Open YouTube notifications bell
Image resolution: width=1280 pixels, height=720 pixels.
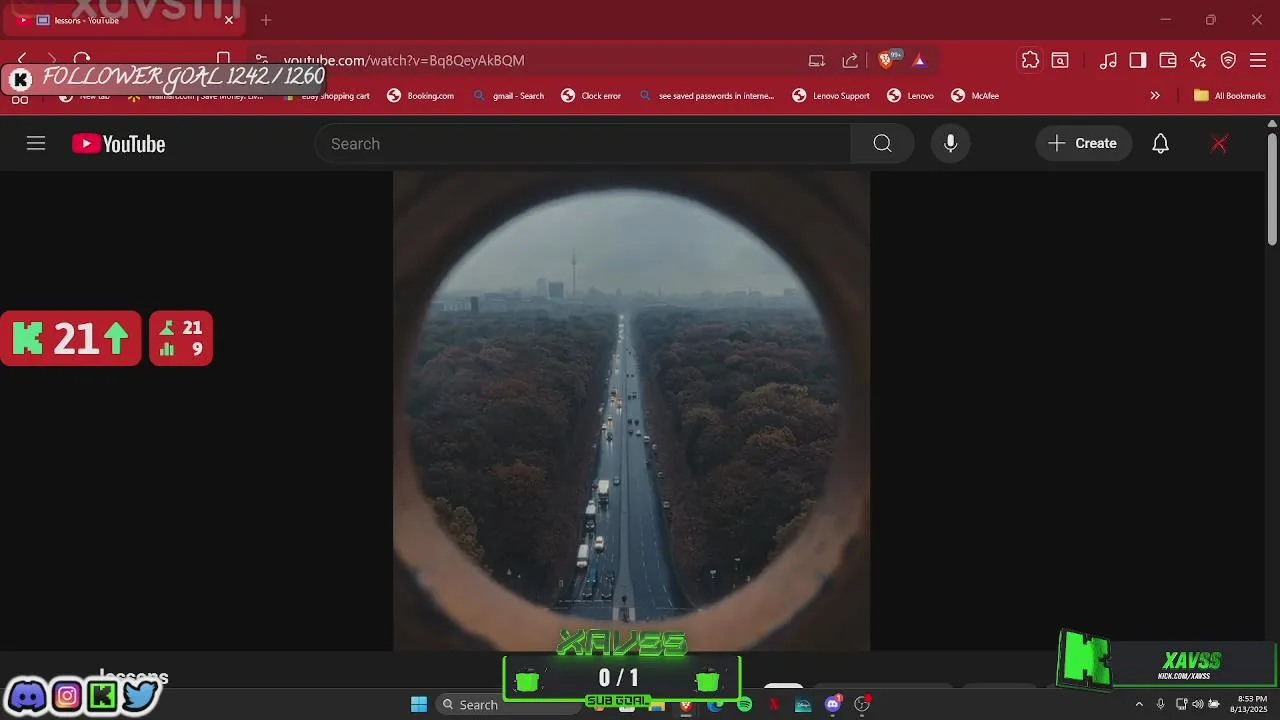click(1160, 143)
